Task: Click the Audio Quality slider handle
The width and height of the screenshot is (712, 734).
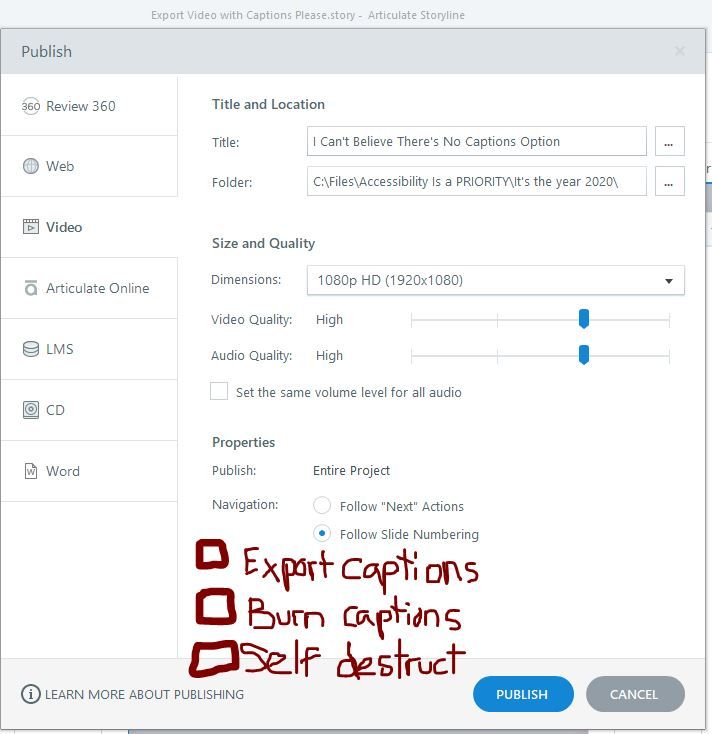Action: pyautogui.click(x=584, y=355)
